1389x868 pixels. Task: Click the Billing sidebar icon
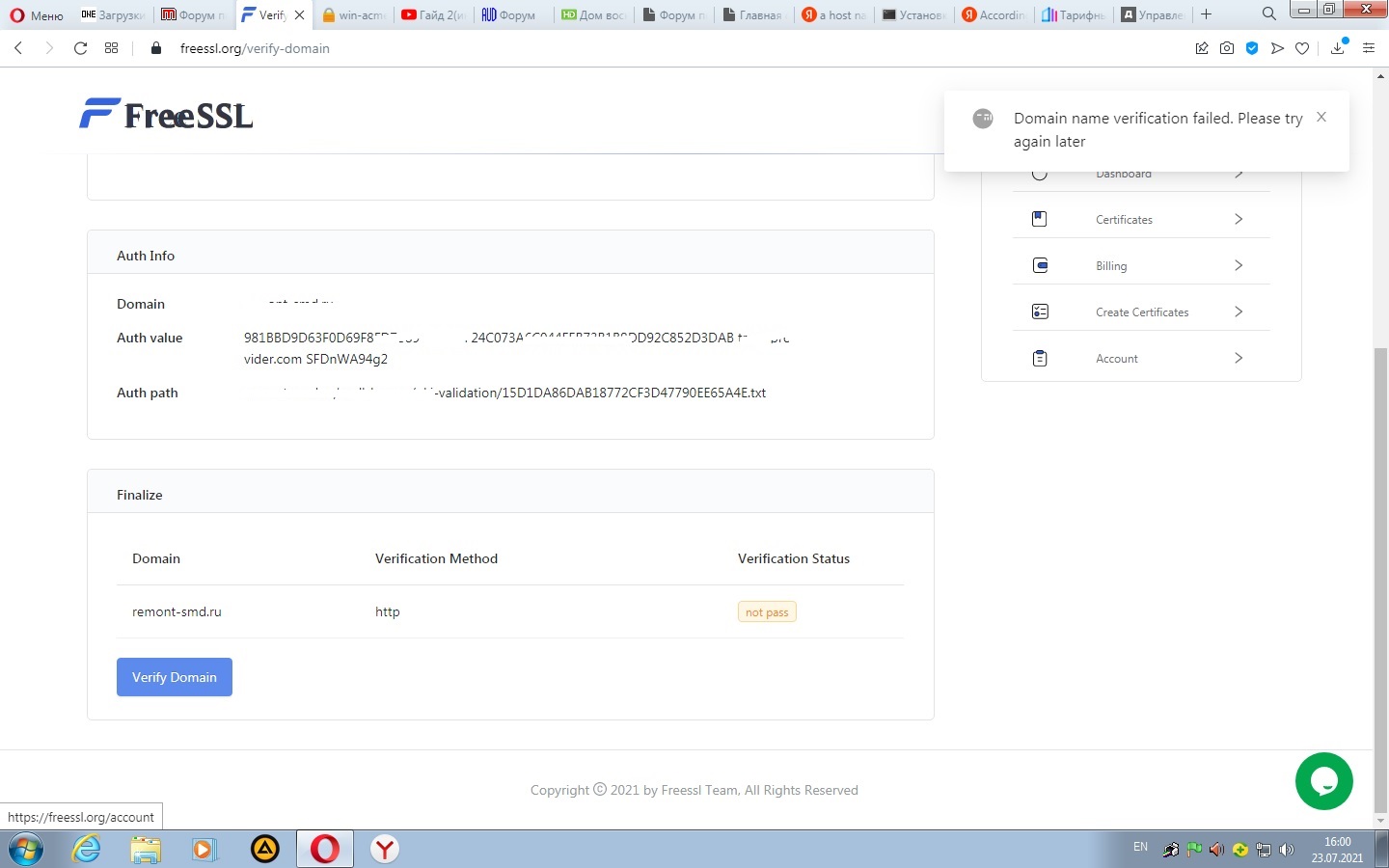[1040, 265]
